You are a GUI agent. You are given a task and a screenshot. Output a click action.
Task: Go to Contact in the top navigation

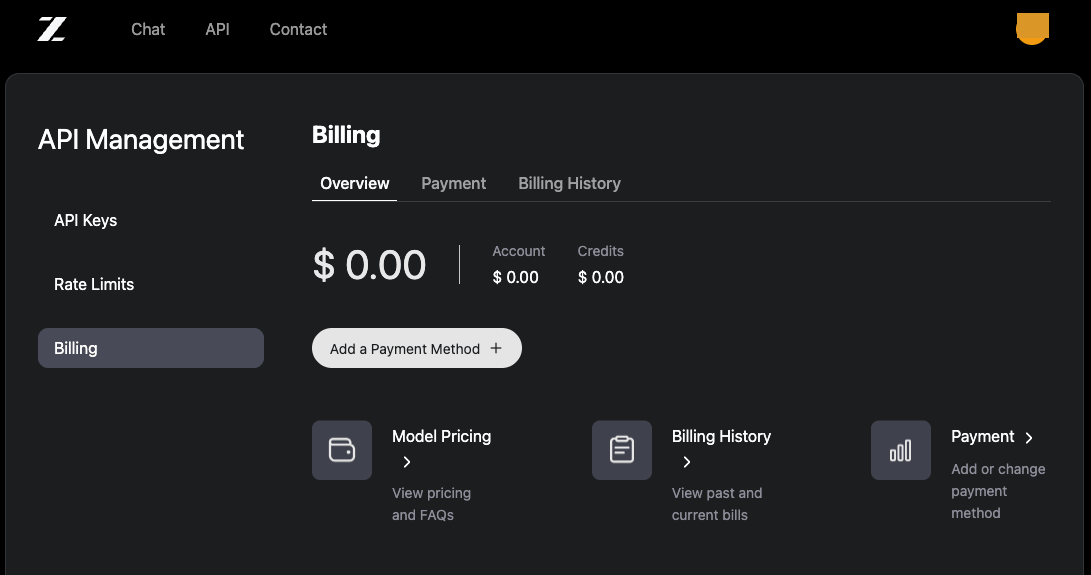pos(298,29)
